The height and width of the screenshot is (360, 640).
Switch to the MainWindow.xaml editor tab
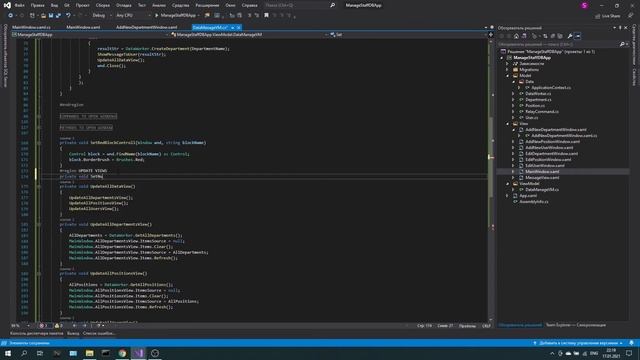tap(83, 27)
